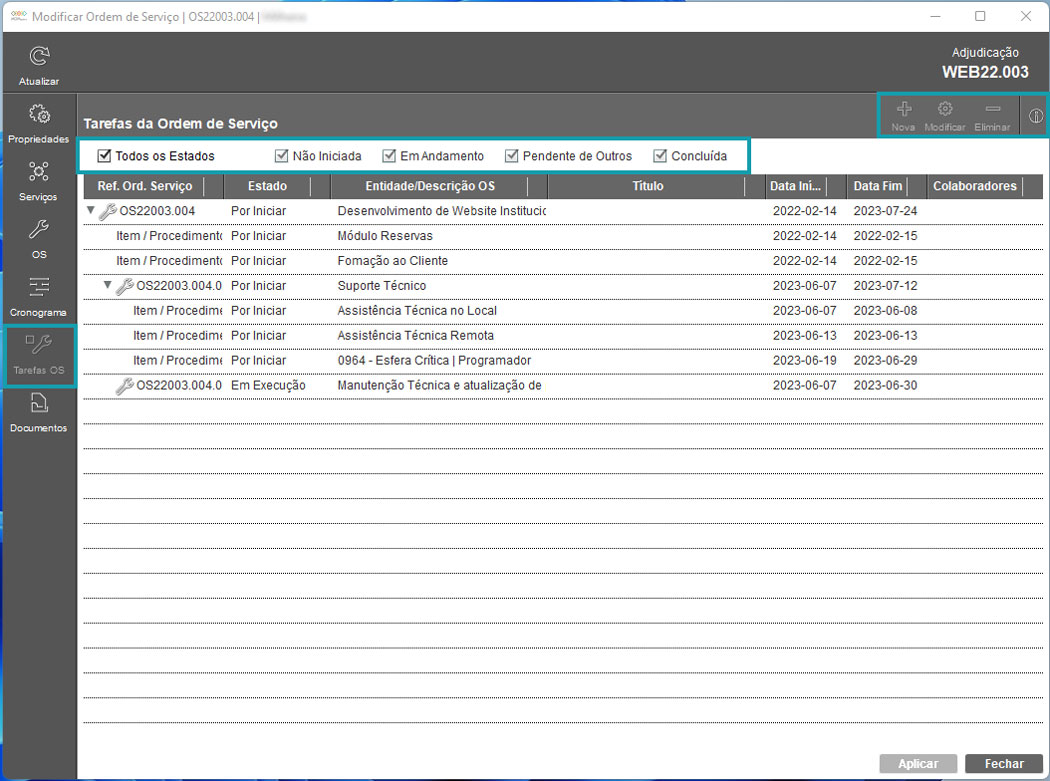Toggle the Em Andamento checkbox

pos(390,156)
